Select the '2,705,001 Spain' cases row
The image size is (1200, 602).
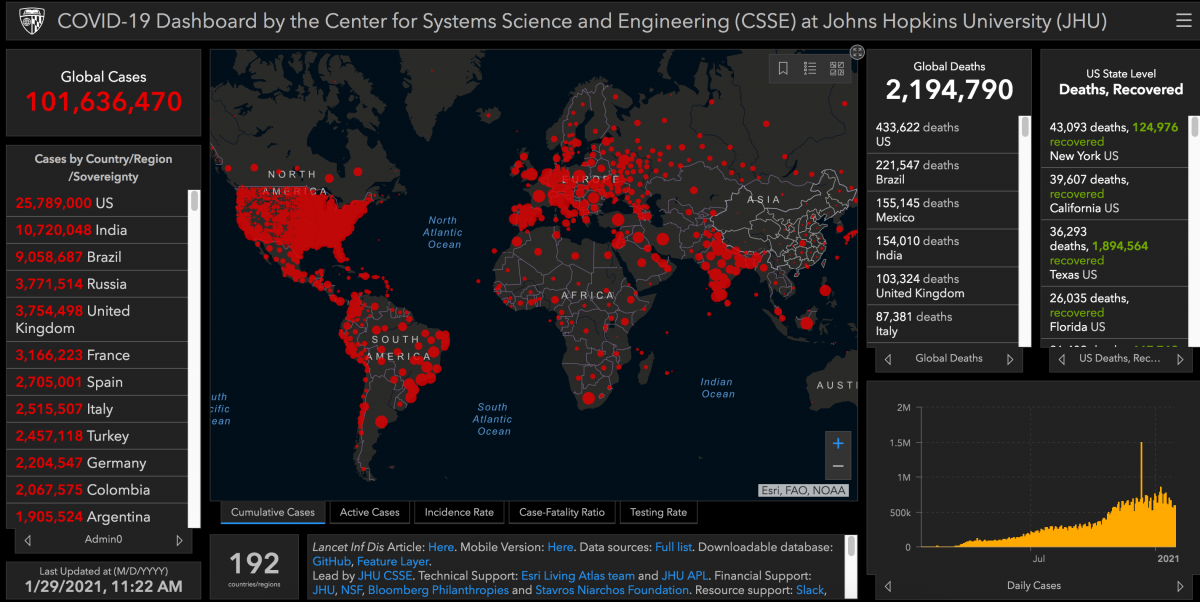point(98,382)
